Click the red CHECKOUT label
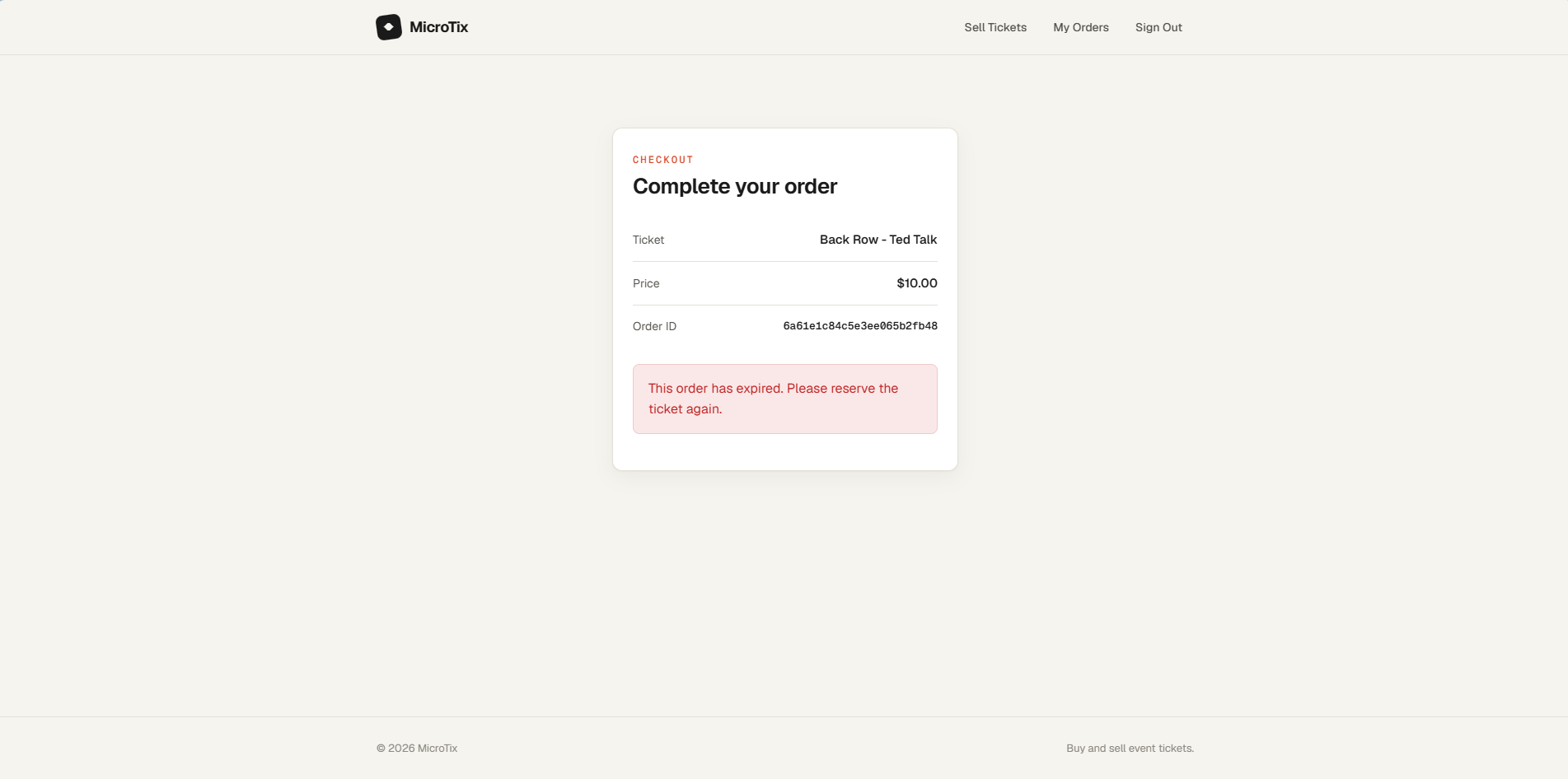Viewport: 1568px width, 779px height. pyautogui.click(x=663, y=160)
